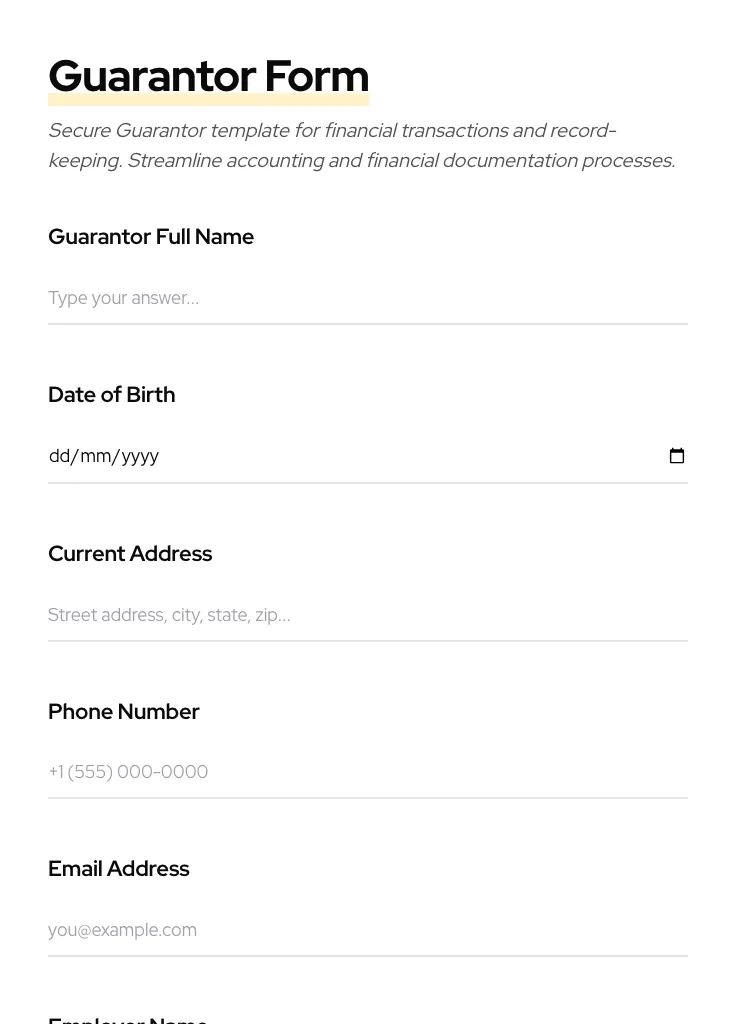Click the "Phone Number" label
The image size is (736, 1024).
[124, 712]
